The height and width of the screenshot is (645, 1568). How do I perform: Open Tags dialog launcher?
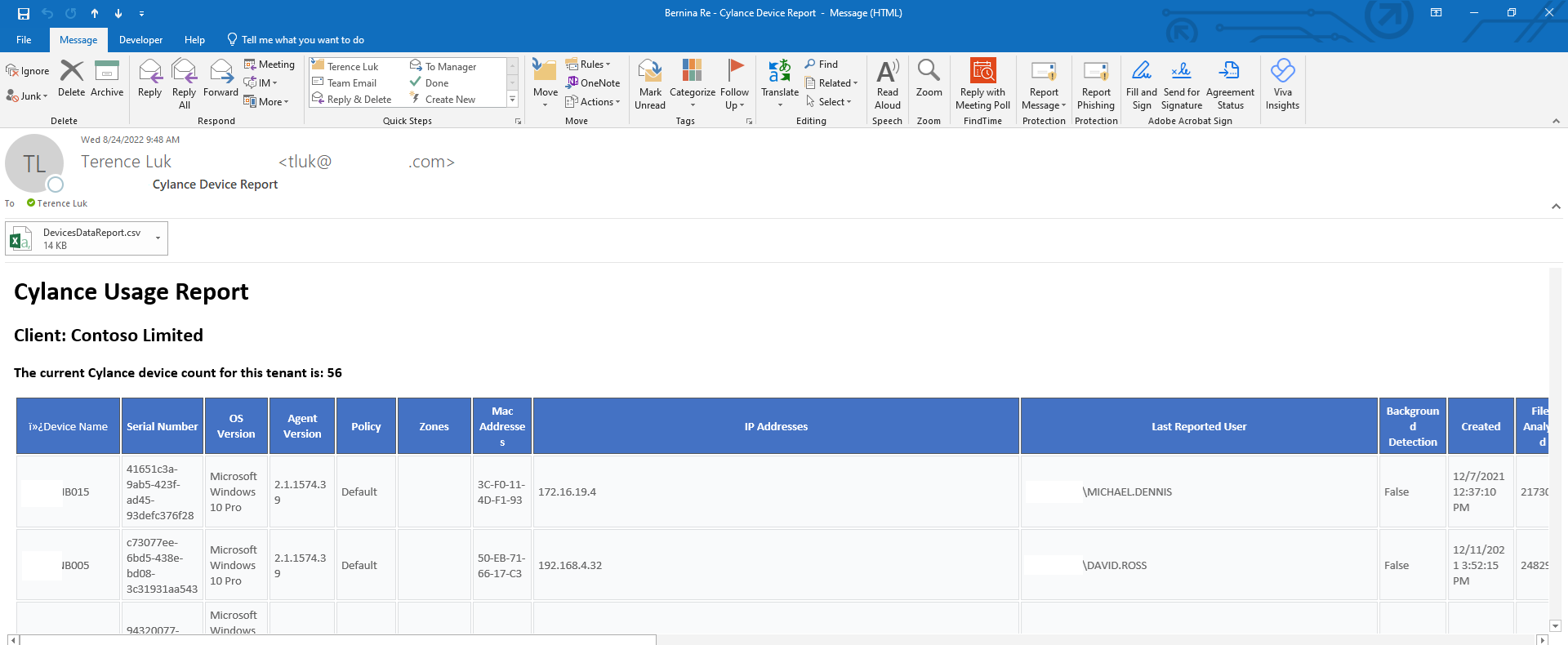coord(749,121)
